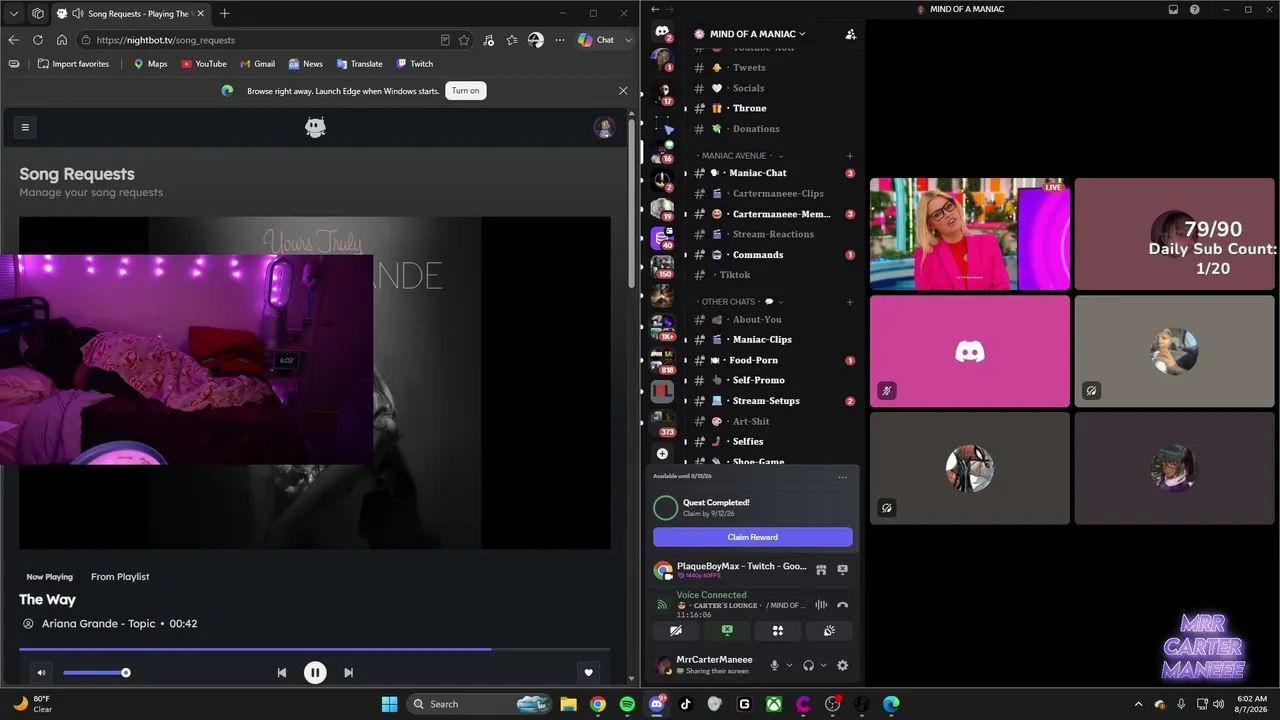Mute the Nightbot player volume
The image size is (1280, 720).
click(41, 673)
